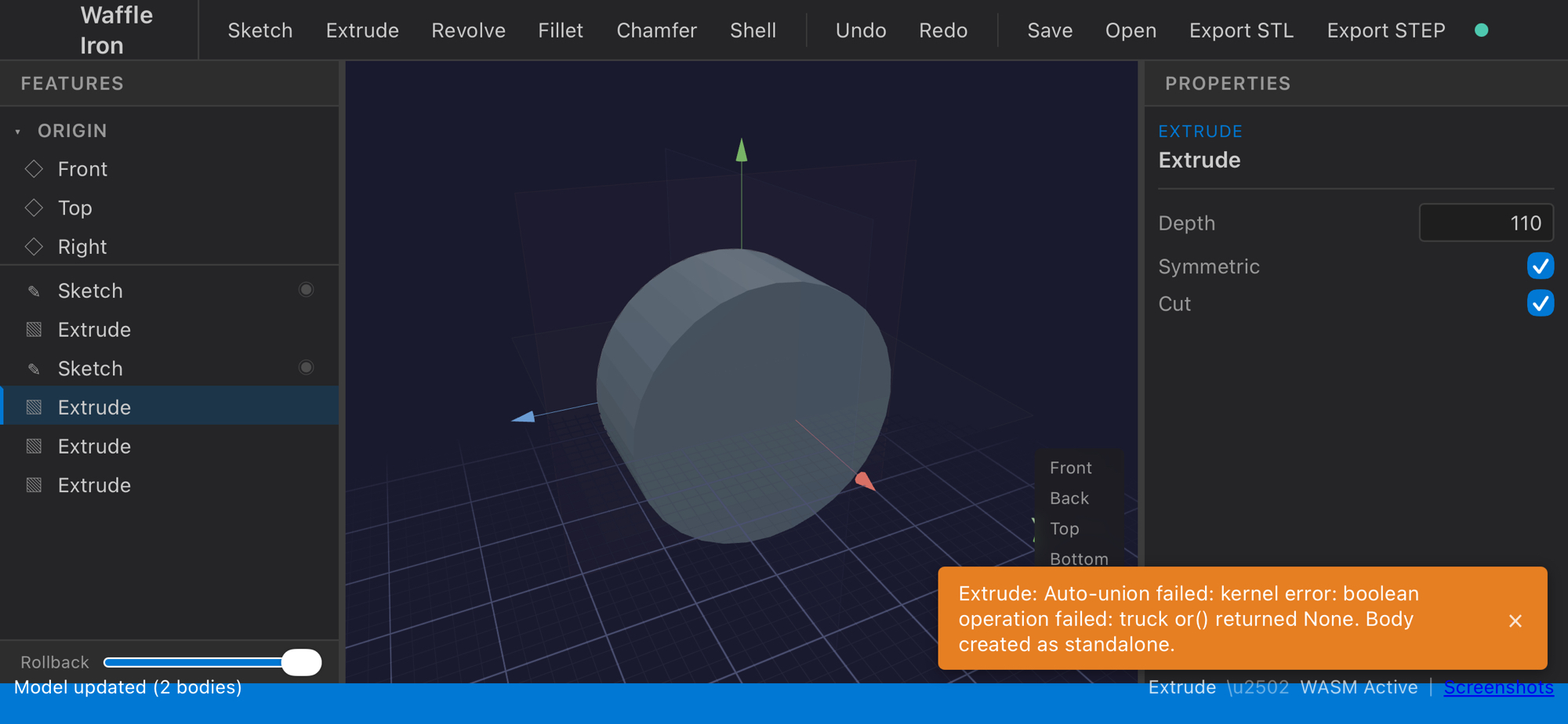
Task: Click the green status indicator dot
Action: (1481, 31)
